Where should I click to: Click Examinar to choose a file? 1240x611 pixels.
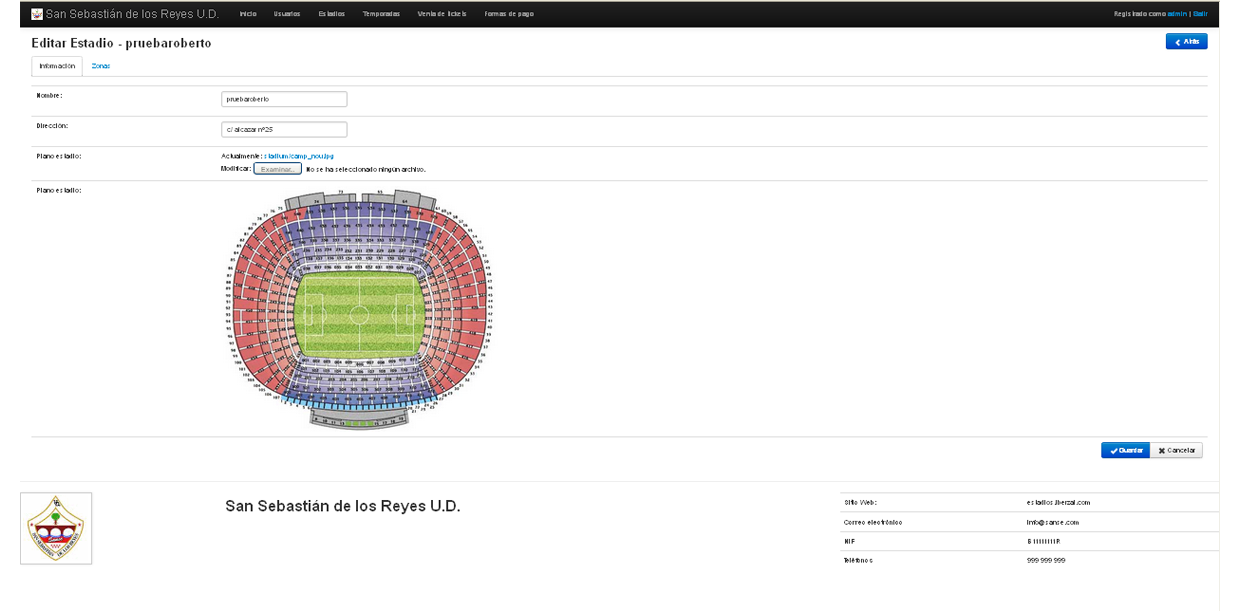[277, 169]
